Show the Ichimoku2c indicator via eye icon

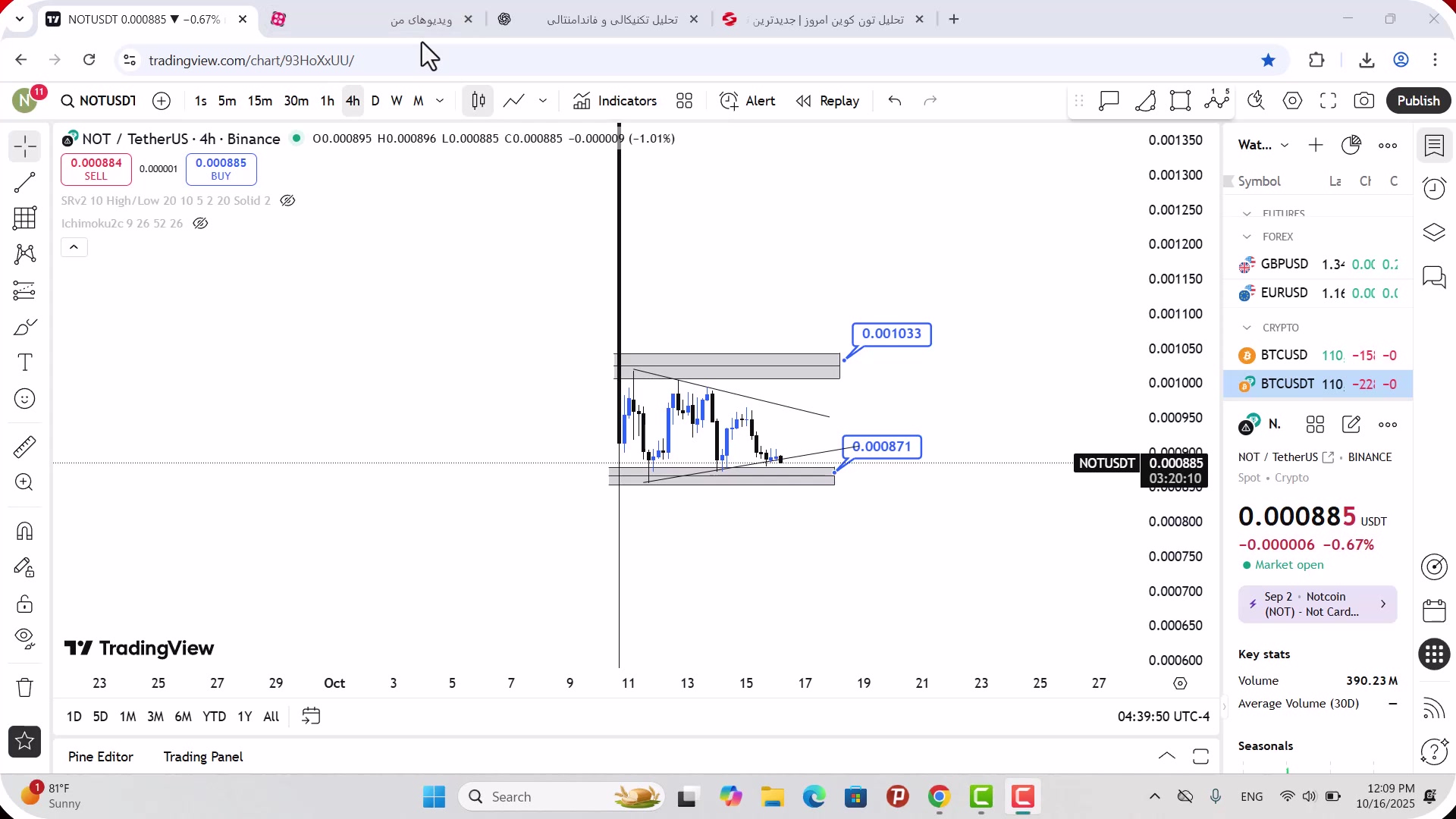coord(200,224)
